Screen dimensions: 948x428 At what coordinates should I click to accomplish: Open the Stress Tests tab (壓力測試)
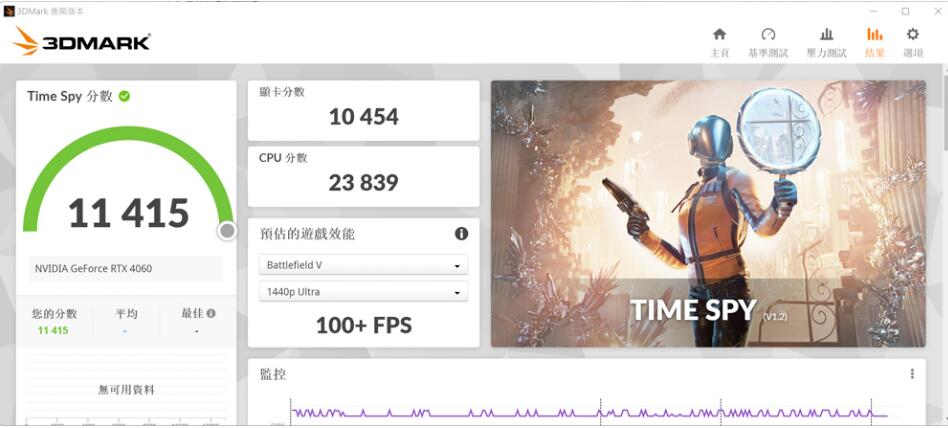tap(826, 42)
